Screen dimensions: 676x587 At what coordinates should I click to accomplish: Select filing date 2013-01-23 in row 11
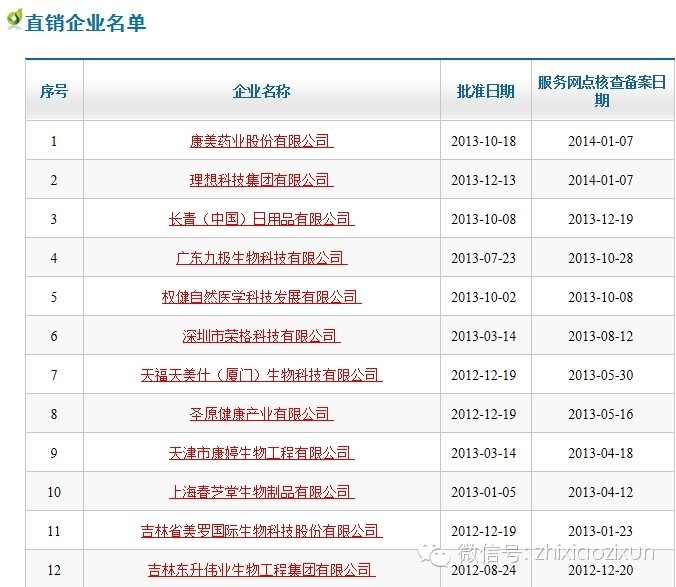tap(601, 531)
